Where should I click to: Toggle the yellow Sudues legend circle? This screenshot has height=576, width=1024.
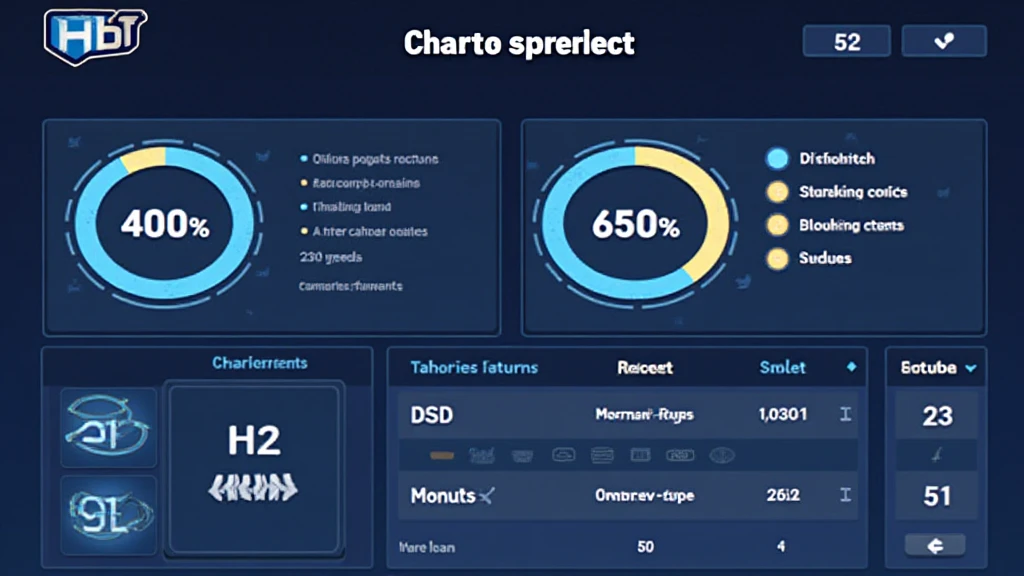tap(777, 258)
